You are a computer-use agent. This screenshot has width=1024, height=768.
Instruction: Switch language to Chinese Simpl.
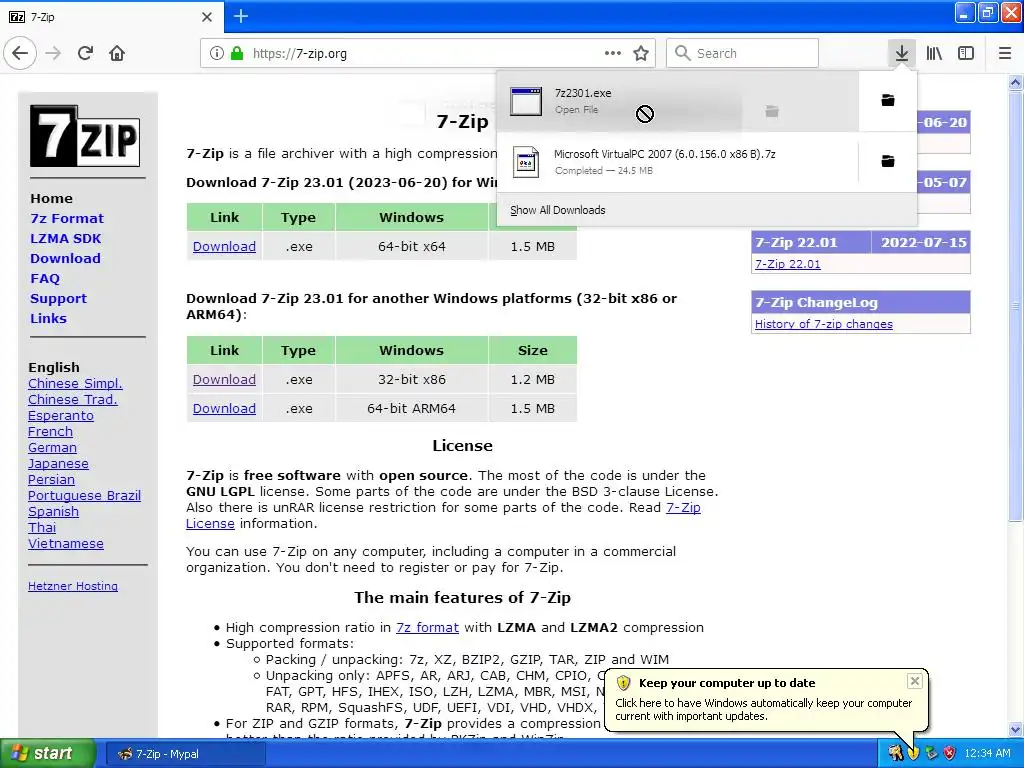[75, 383]
